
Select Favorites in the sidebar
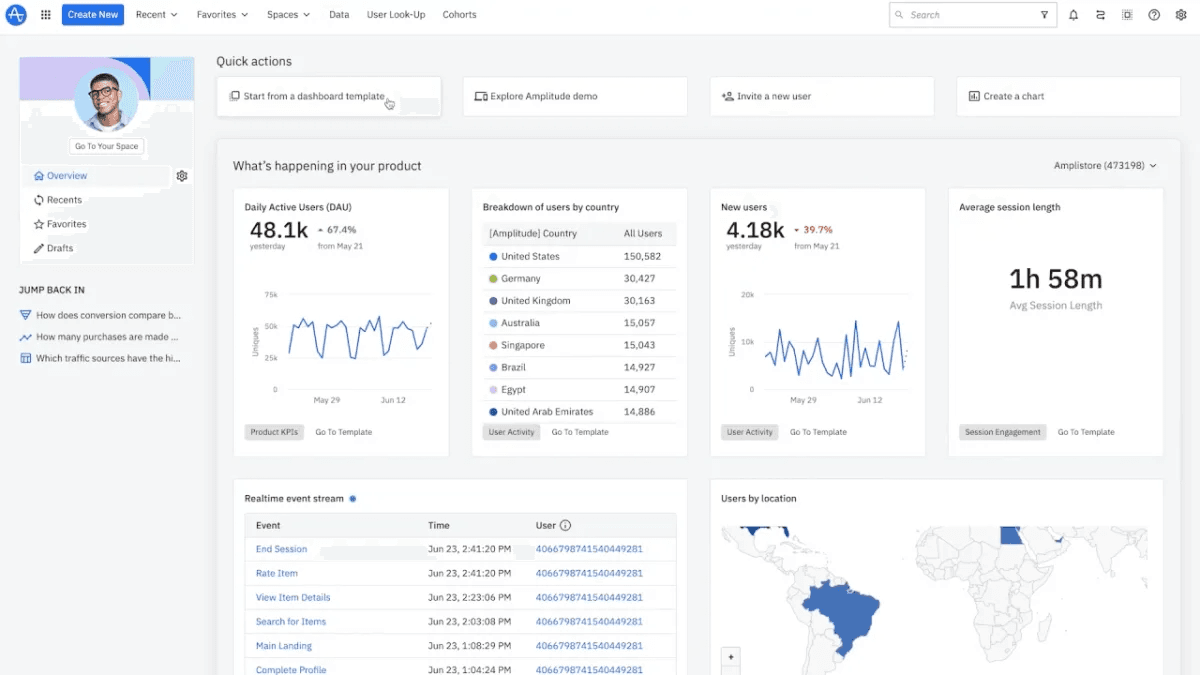tap(60, 224)
